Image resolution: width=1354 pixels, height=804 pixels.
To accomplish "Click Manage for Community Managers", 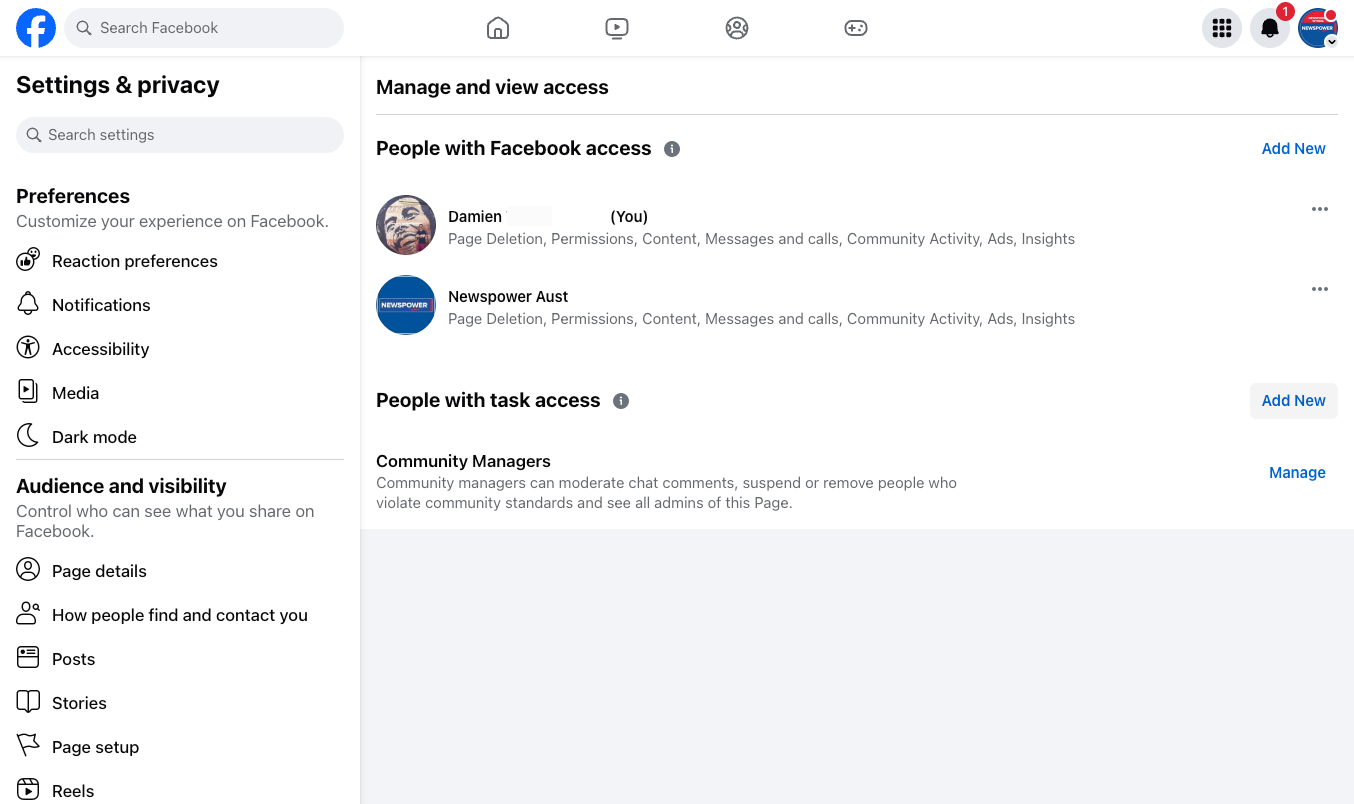I will click(x=1297, y=473).
